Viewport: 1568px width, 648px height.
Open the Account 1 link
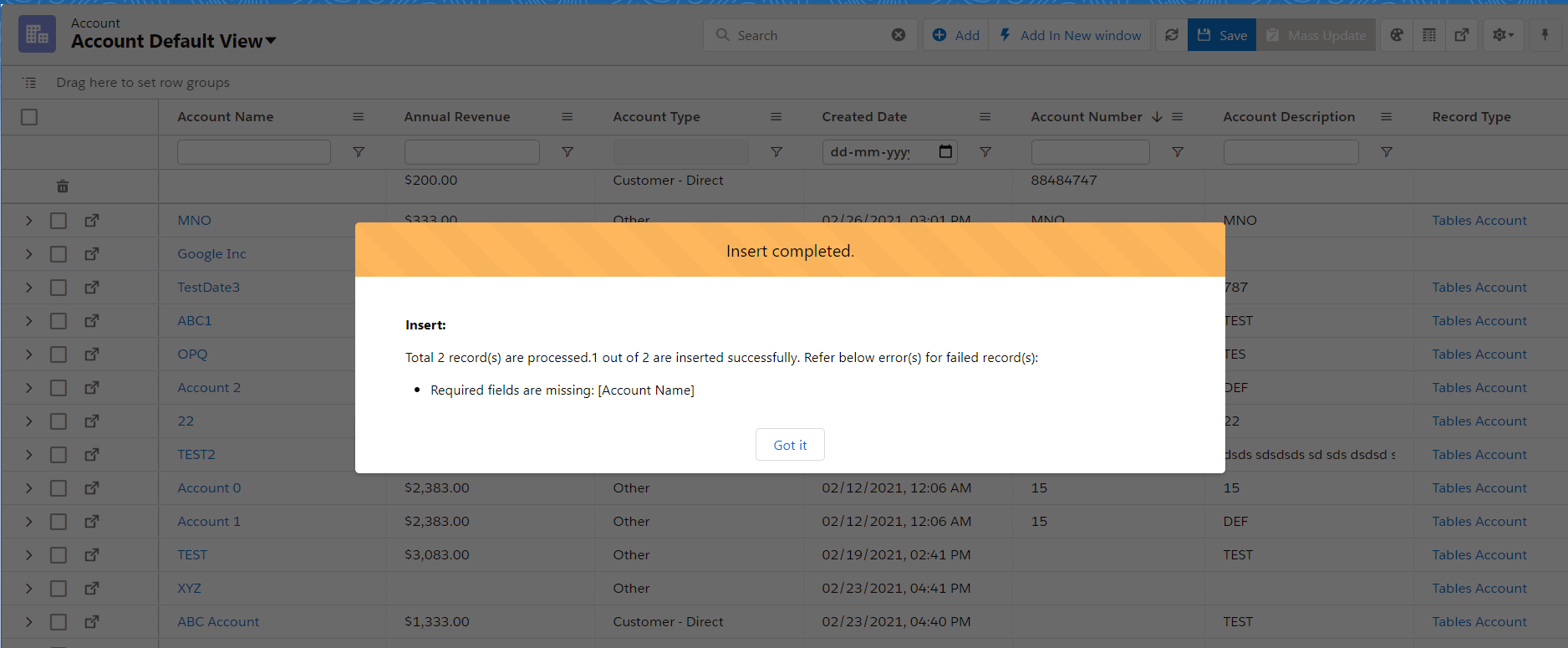click(x=209, y=522)
